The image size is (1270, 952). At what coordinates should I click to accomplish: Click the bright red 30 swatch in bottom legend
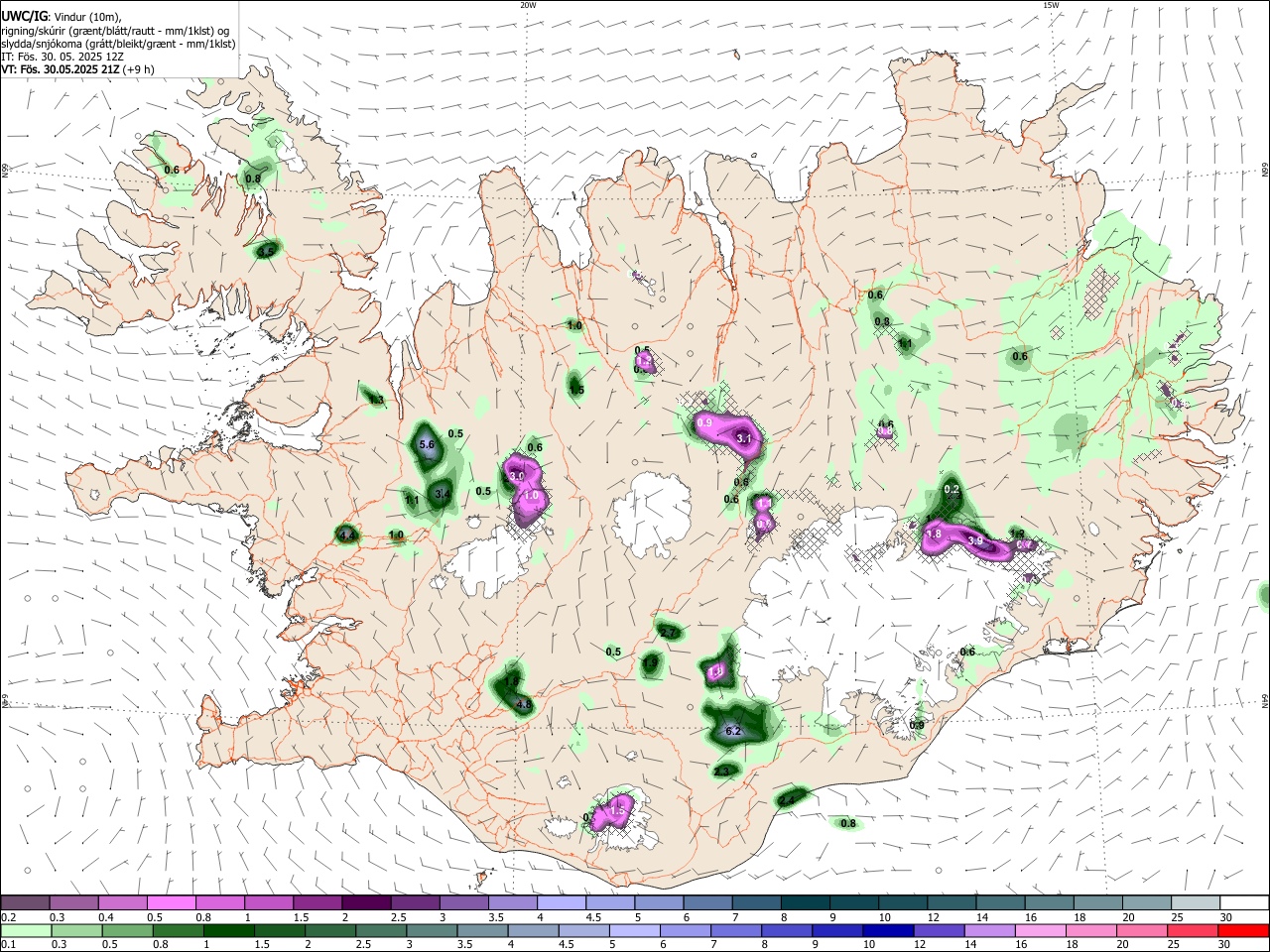point(1243,930)
